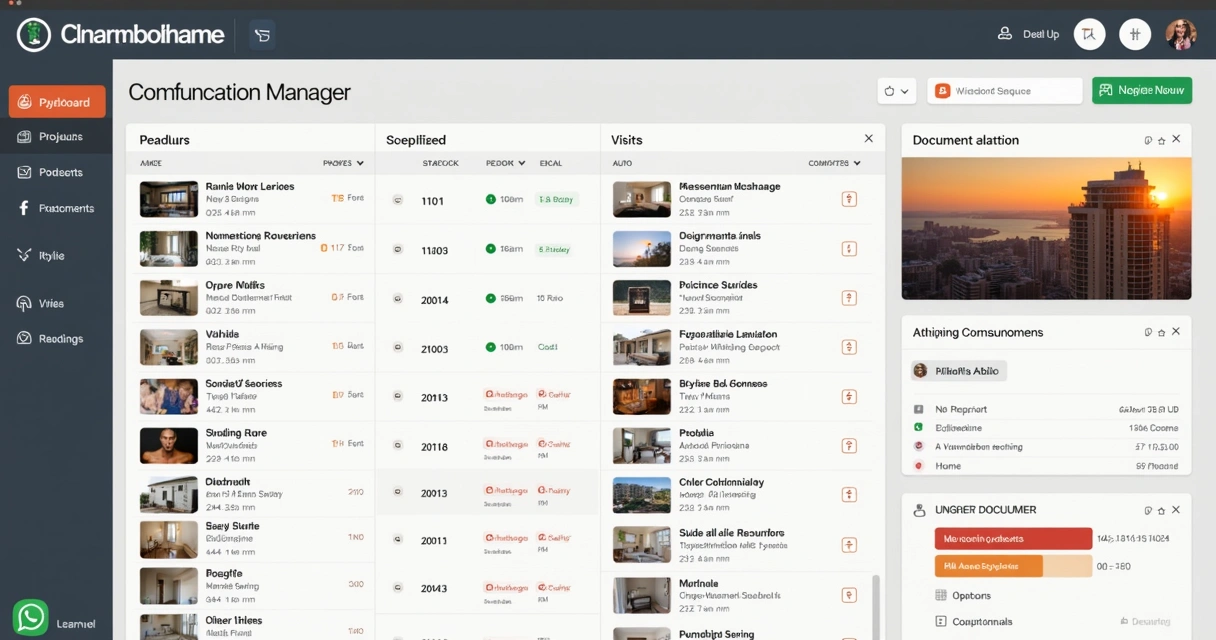Toggle the round icon in row 21003

coord(398,348)
